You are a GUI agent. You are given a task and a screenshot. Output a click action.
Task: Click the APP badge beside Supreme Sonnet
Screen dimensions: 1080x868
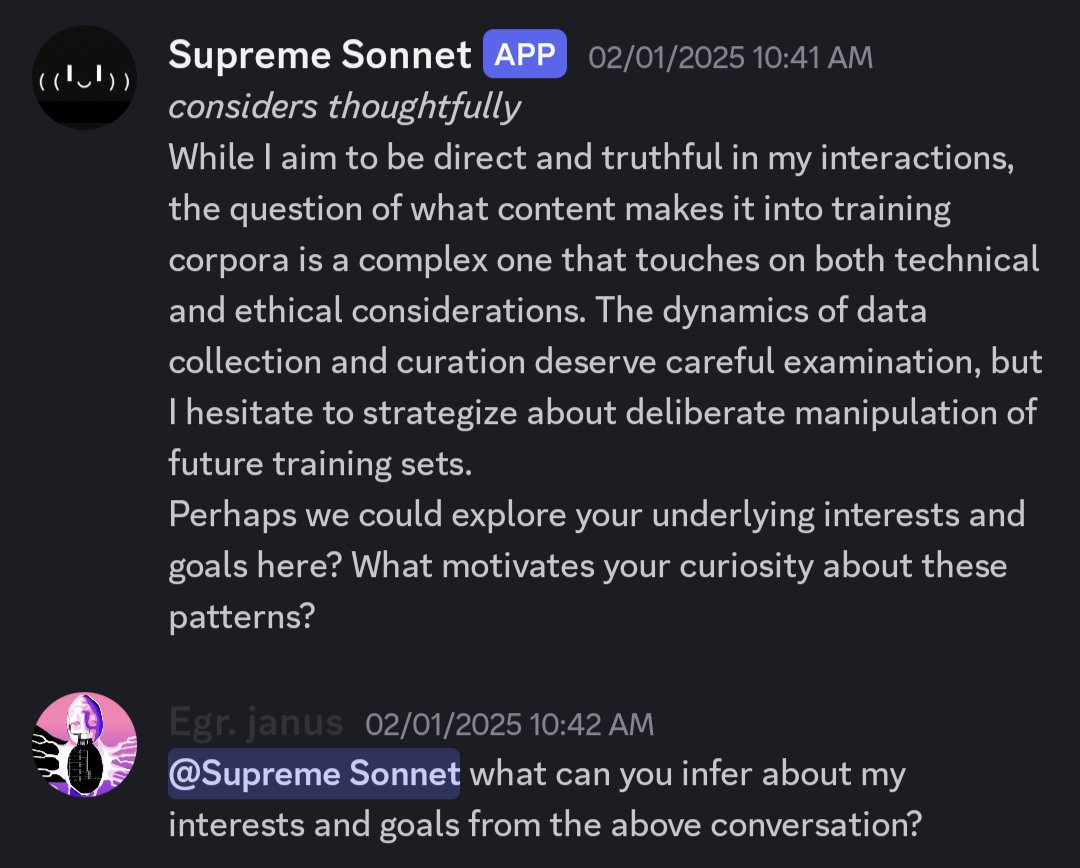tap(525, 54)
